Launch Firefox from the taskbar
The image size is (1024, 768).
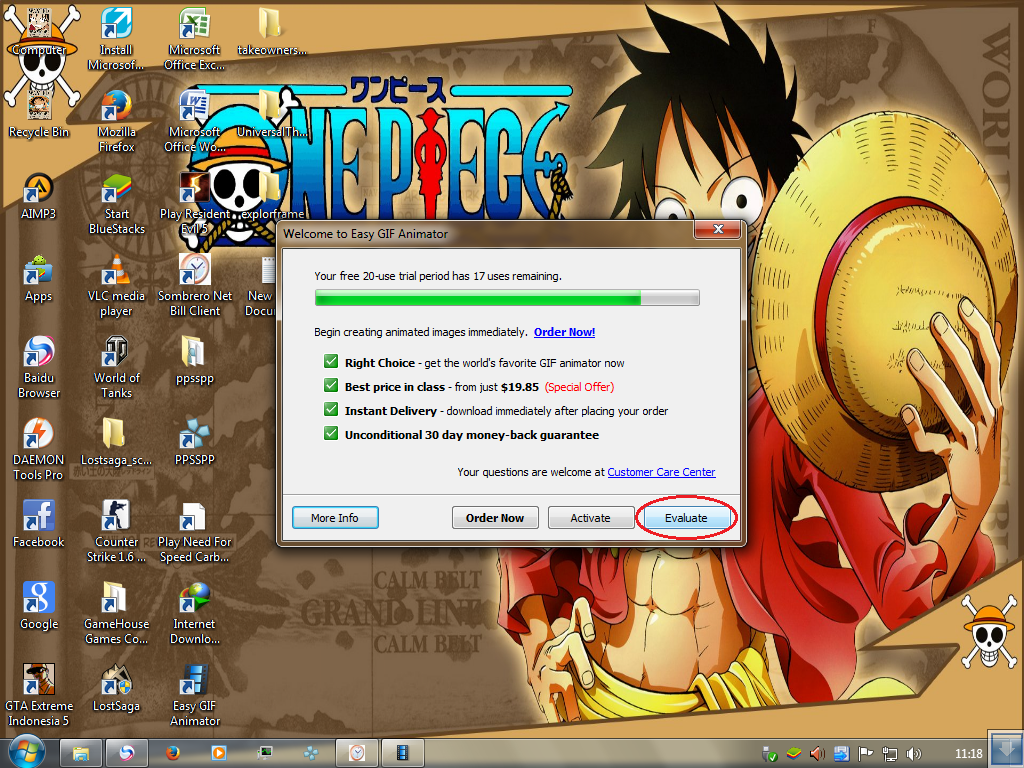[172, 754]
